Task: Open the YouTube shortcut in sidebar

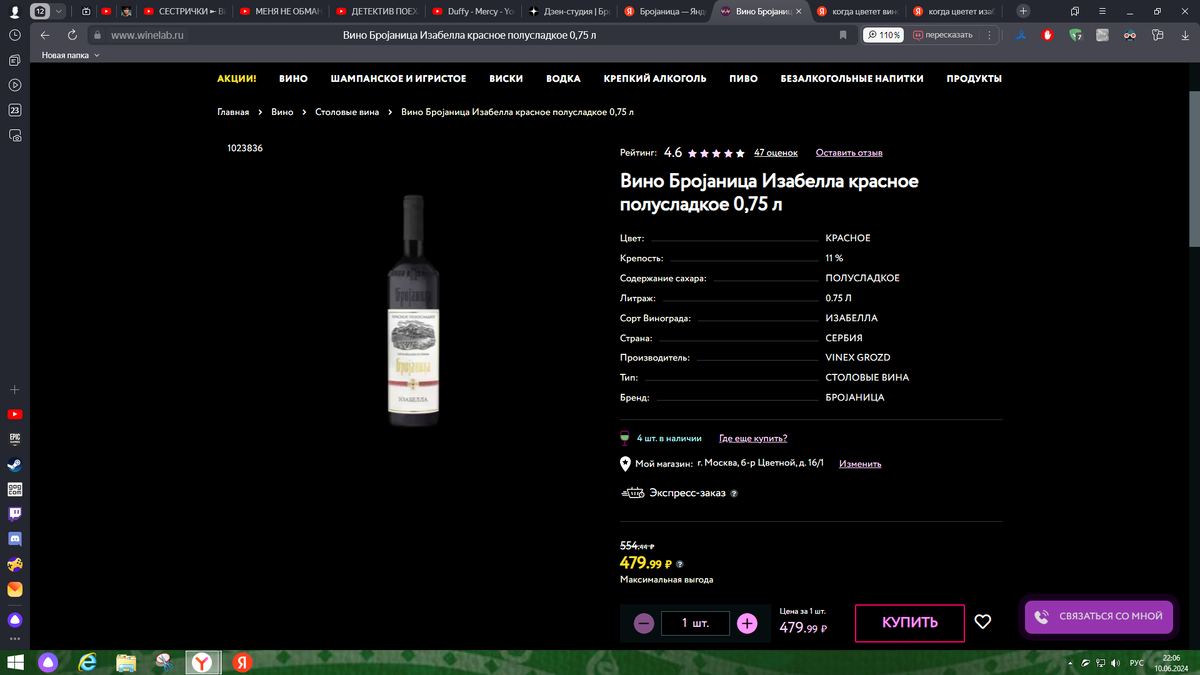Action: (15, 414)
